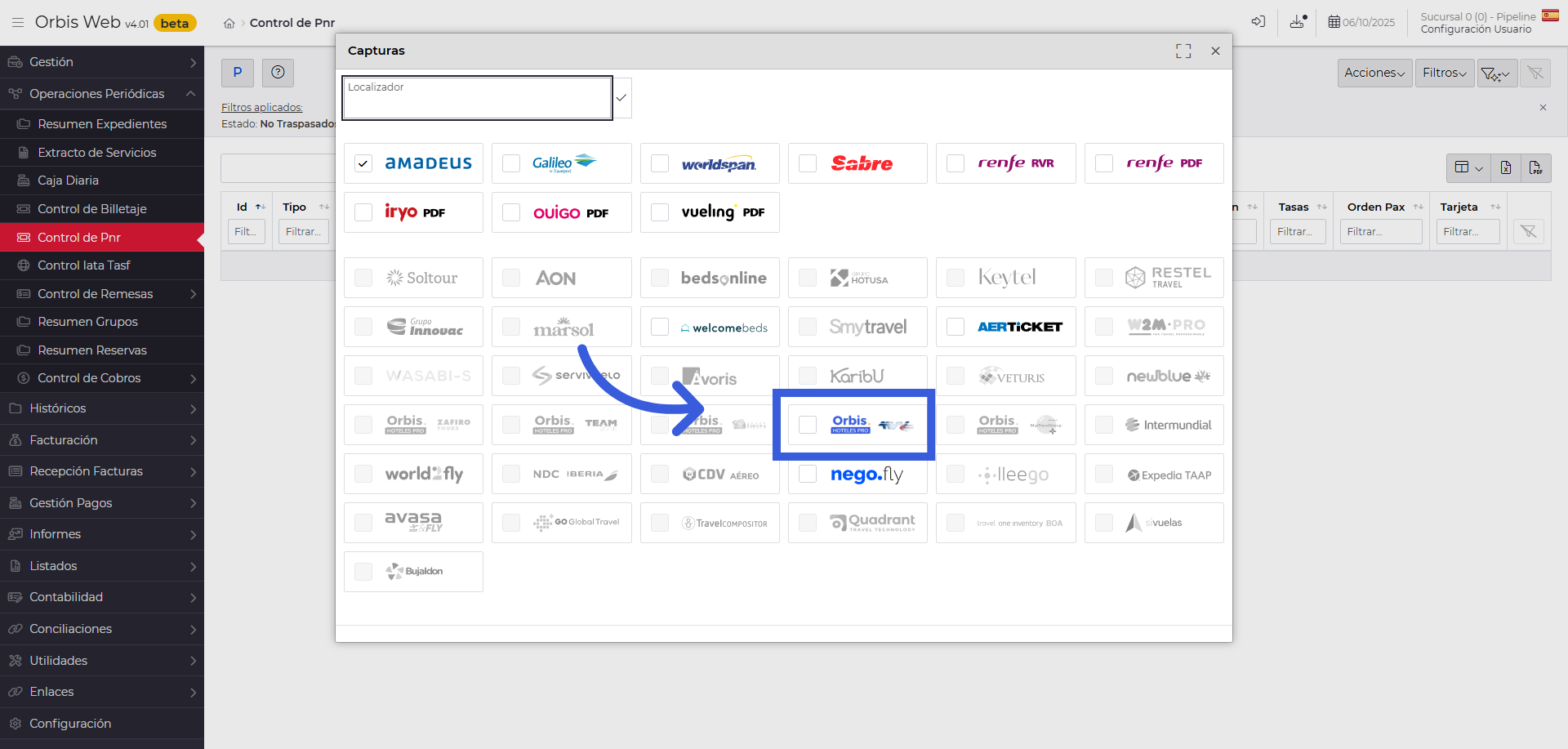Open the saved filters funnel dropdown
Viewport: 1568px width, 749px height.
pyautogui.click(x=1497, y=74)
